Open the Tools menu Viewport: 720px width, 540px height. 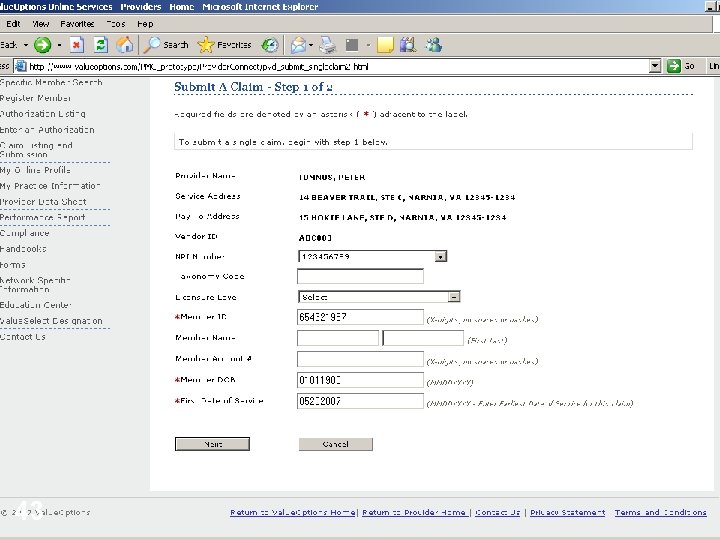(116, 24)
